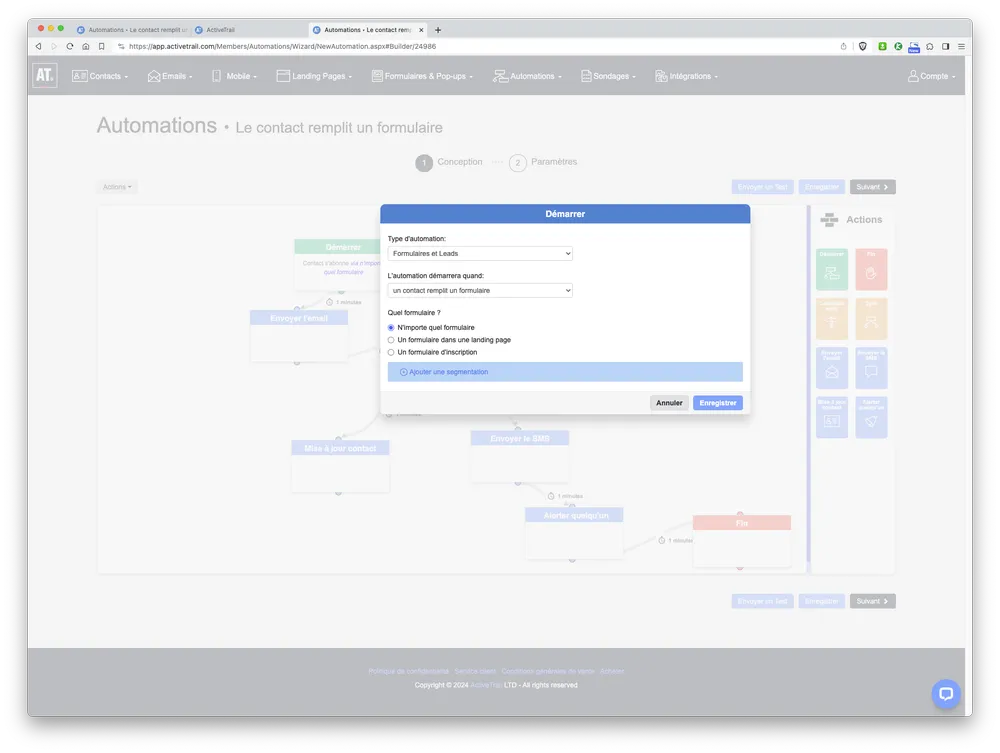Select Un formulaire d'inscription option
This screenshot has width=1000, height=753.
390,352
